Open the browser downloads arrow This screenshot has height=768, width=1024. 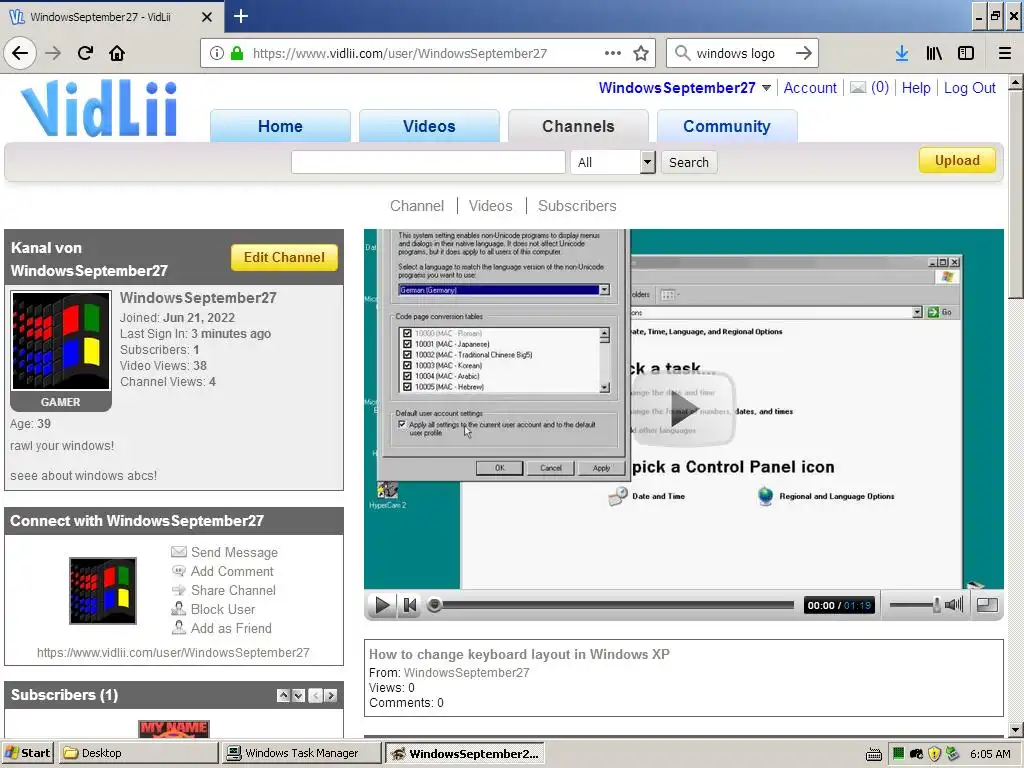click(x=902, y=53)
